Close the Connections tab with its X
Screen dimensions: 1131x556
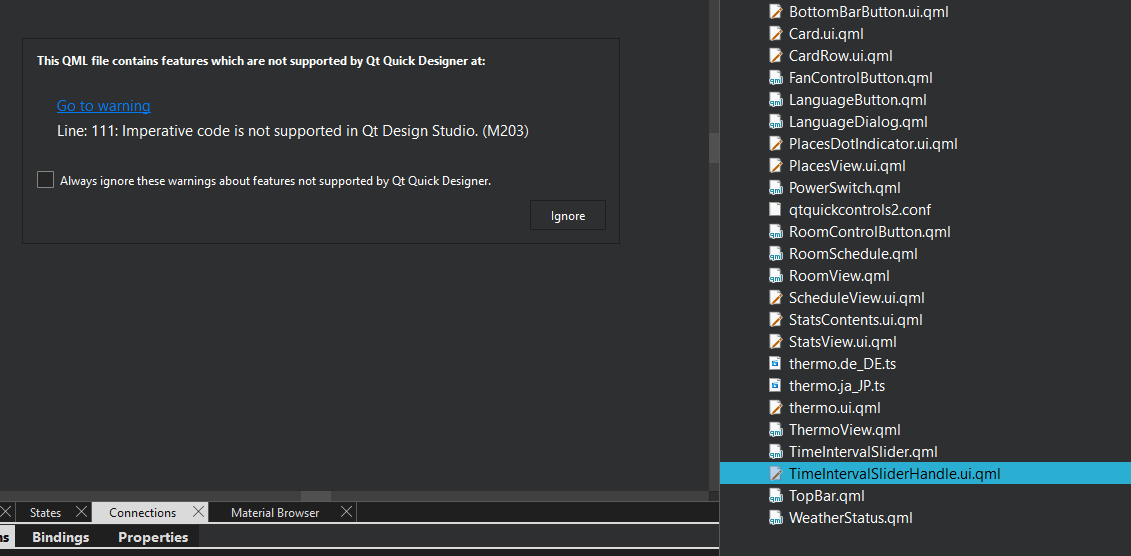click(x=198, y=512)
